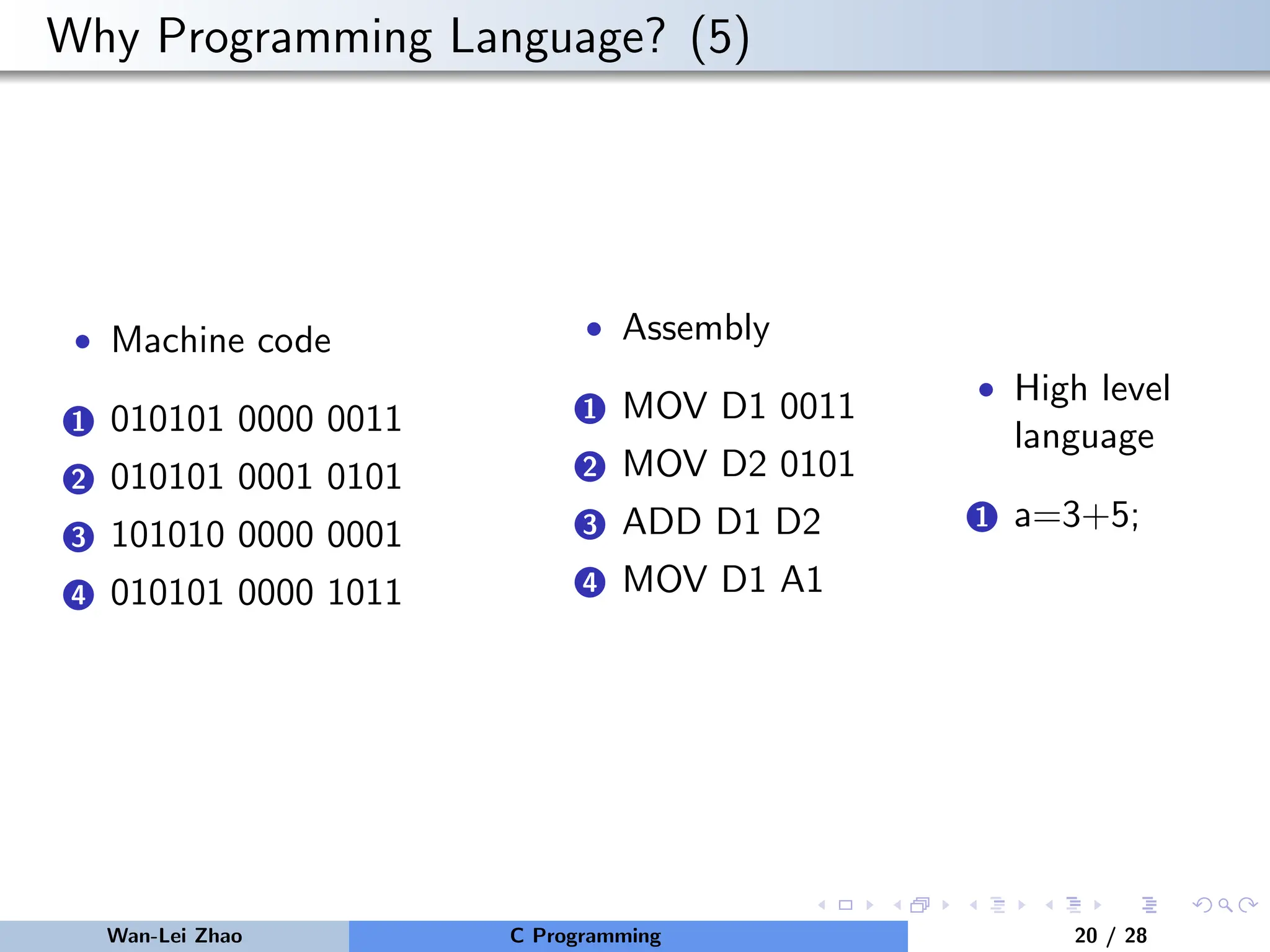Click machine code line '010101 0000 1011'
This screenshot has height=952, width=1270.
(x=256, y=592)
